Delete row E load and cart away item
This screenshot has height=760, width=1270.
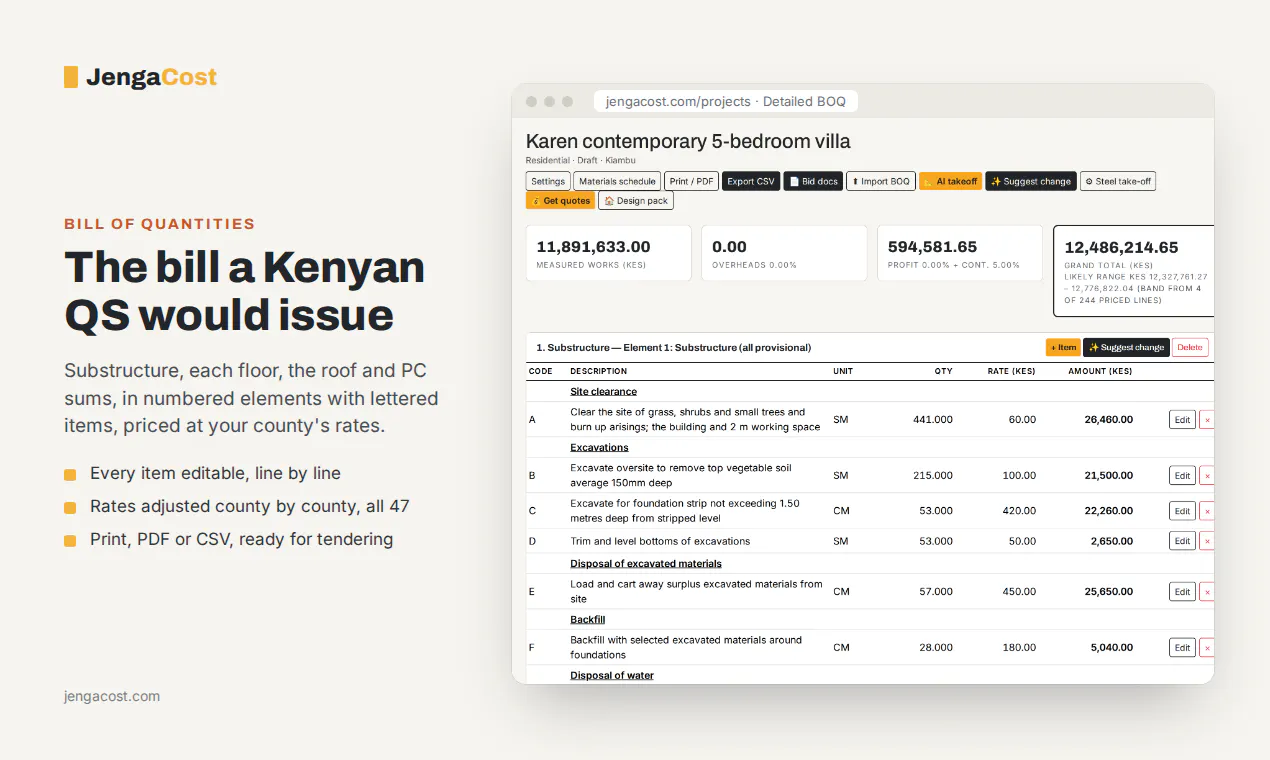coord(1207,591)
